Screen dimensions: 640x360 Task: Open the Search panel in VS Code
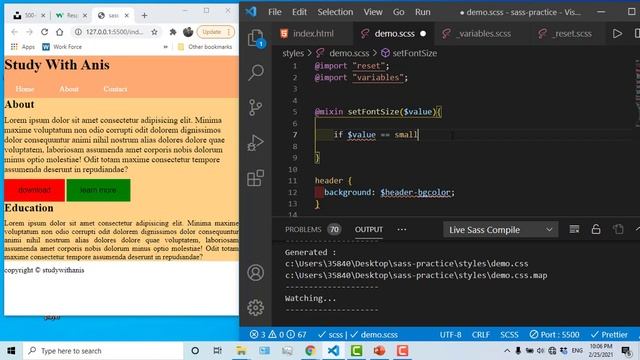pos(256,73)
